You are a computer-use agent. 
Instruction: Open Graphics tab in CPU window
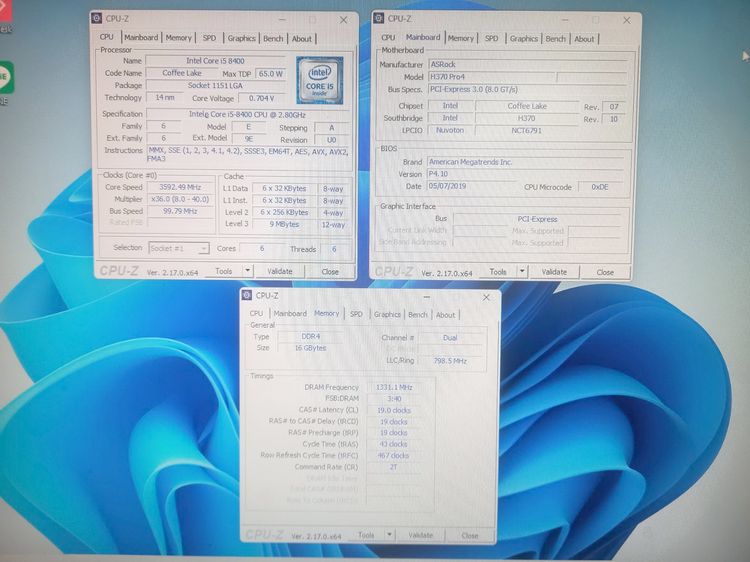click(241, 38)
